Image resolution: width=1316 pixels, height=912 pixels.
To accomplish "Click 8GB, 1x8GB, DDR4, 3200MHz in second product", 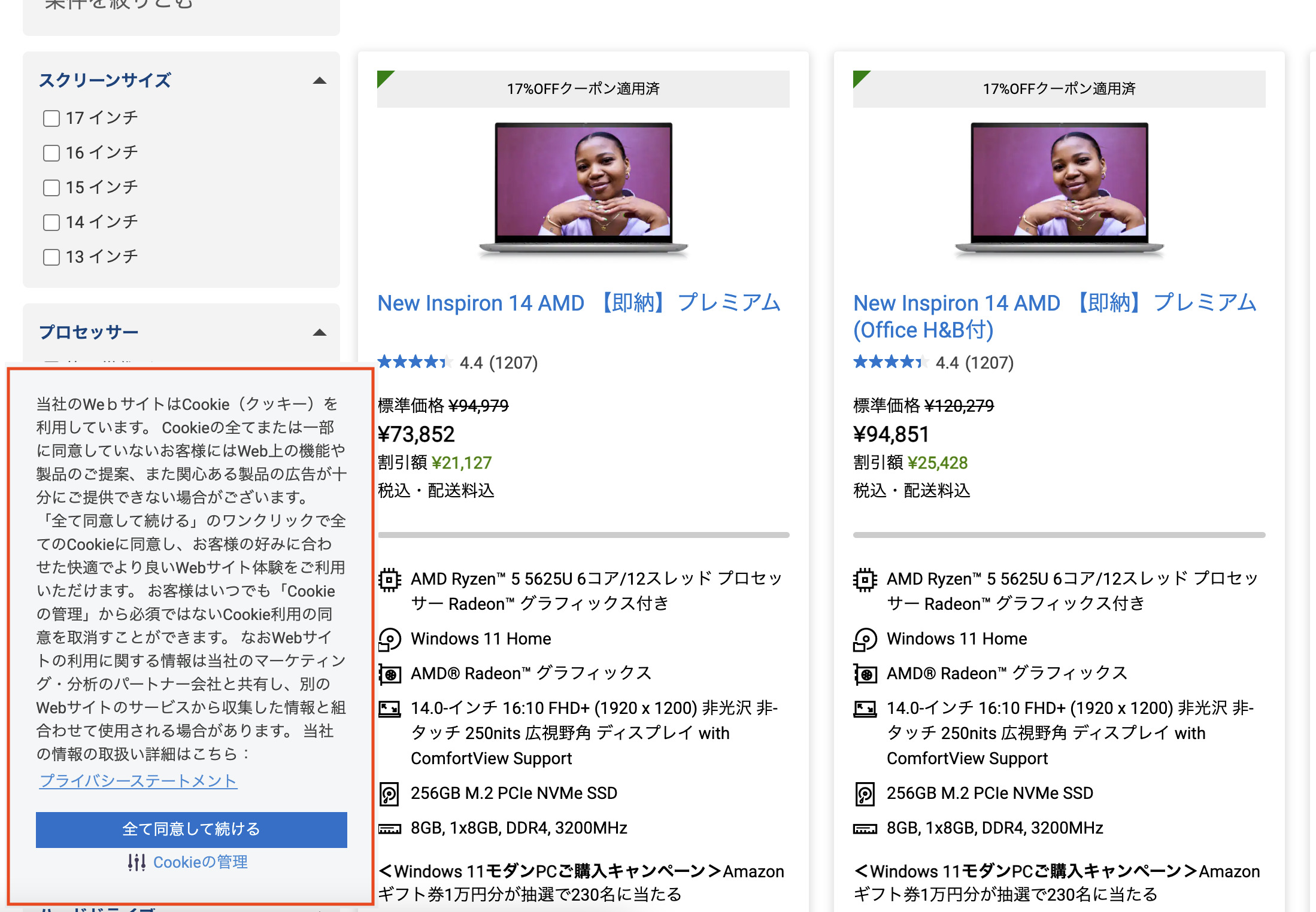I will [x=994, y=828].
